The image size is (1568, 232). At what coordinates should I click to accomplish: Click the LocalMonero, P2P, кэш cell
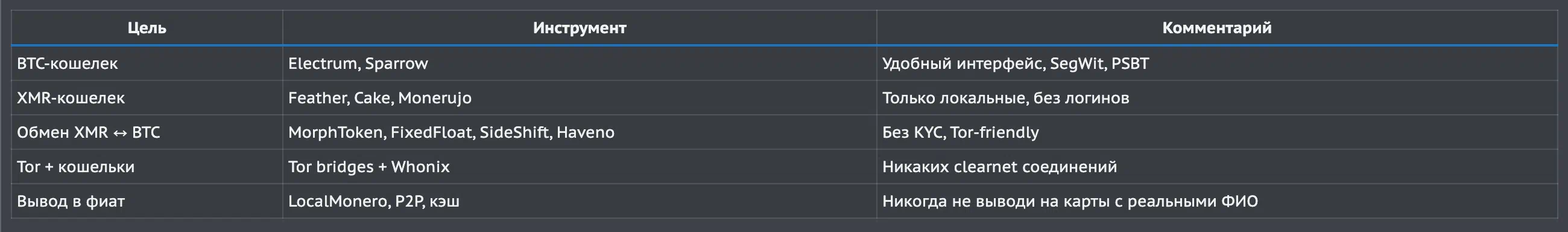click(580, 201)
